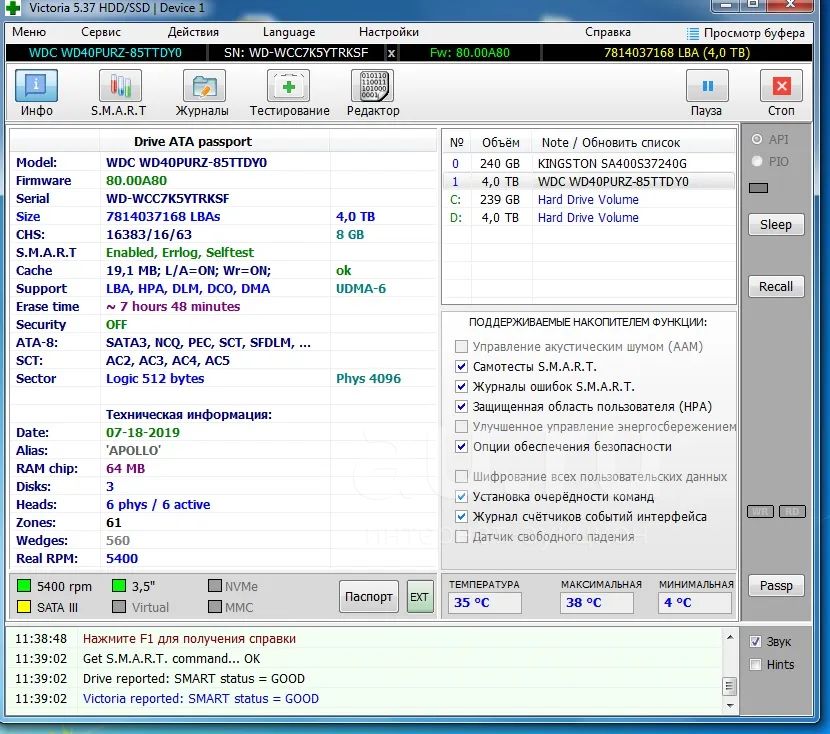The width and height of the screenshot is (830, 734).
Task: Click the green 3,5" indicator
Action: [x=119, y=586]
